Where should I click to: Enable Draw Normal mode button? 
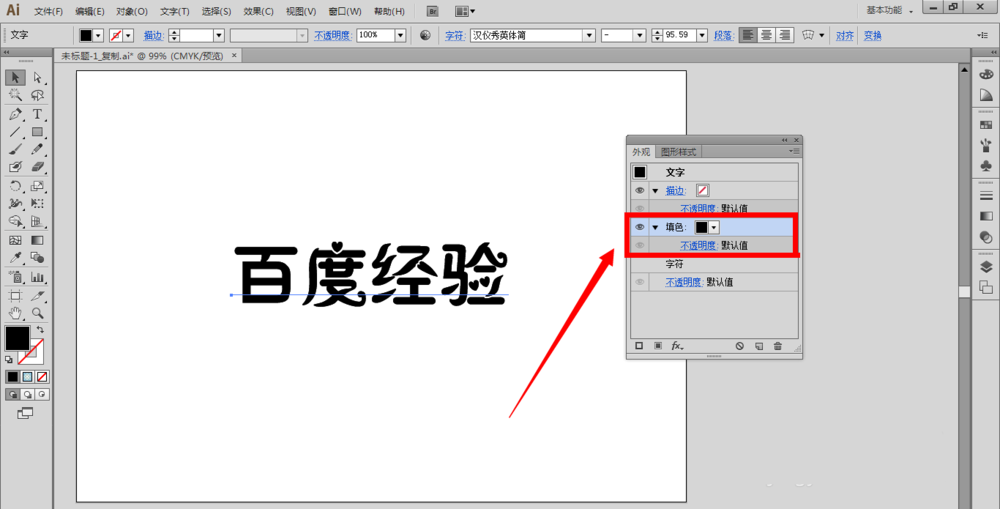click(x=12, y=395)
